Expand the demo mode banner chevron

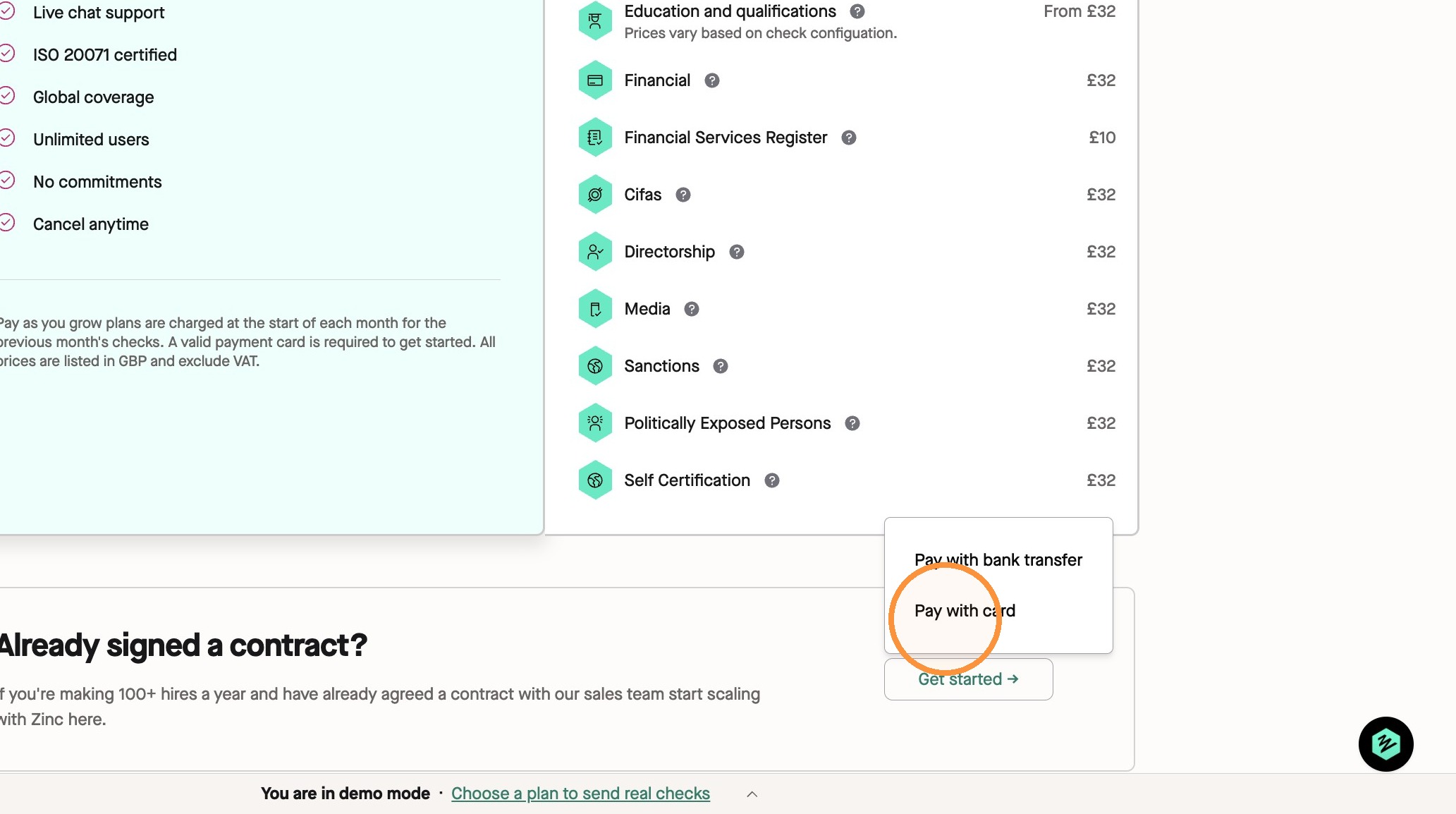[752, 794]
